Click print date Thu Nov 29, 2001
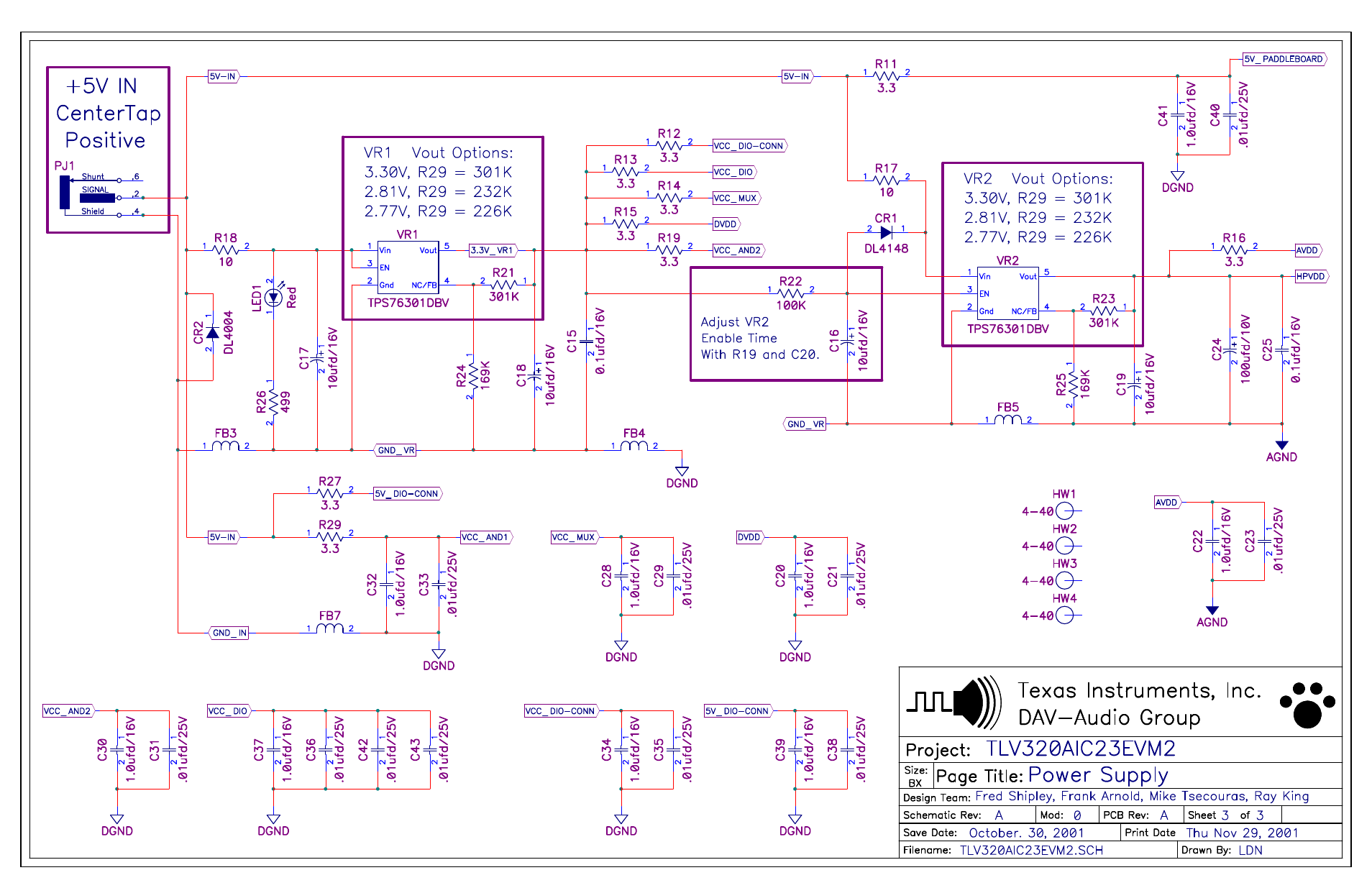The width and height of the screenshot is (1372, 888). coord(1243,833)
